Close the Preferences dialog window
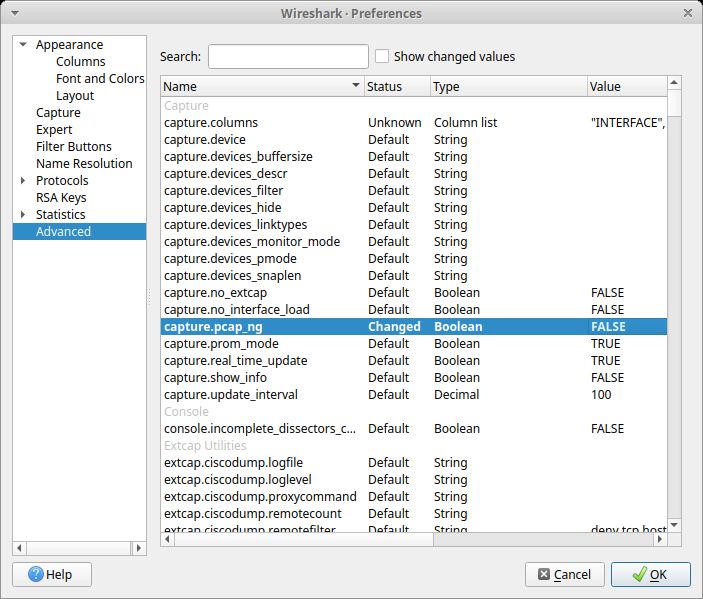 click(688, 13)
